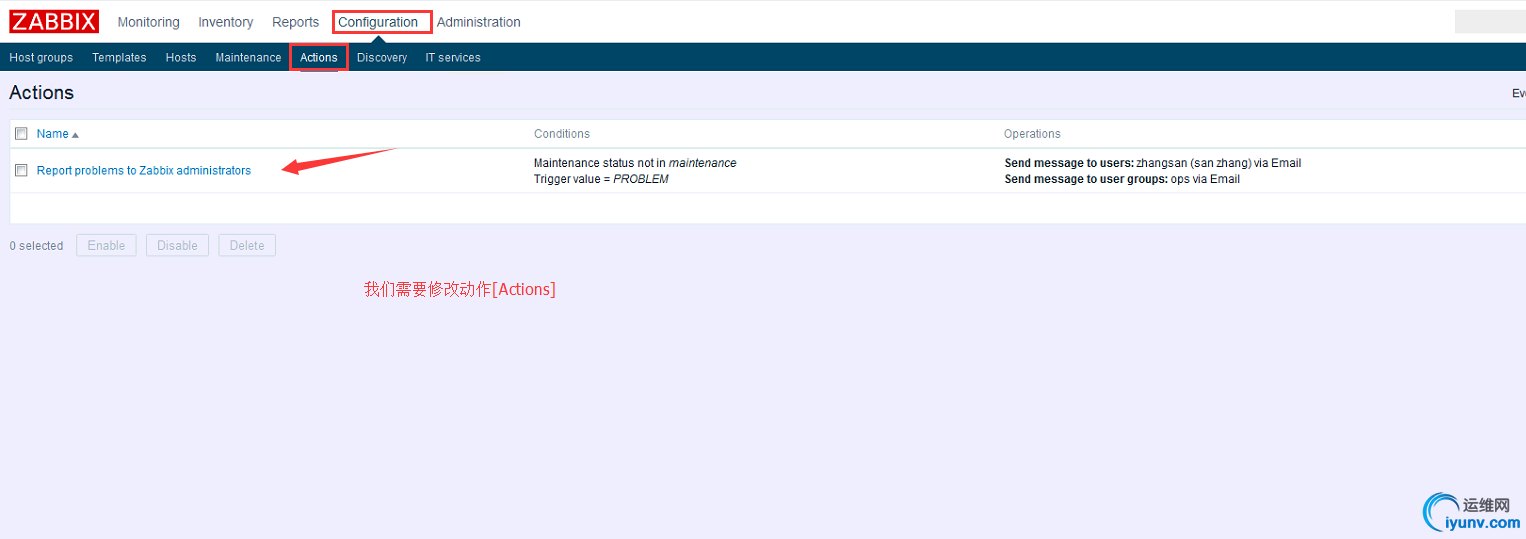Open the Configuration menu
The height and width of the screenshot is (539, 1526).
[x=378, y=22]
